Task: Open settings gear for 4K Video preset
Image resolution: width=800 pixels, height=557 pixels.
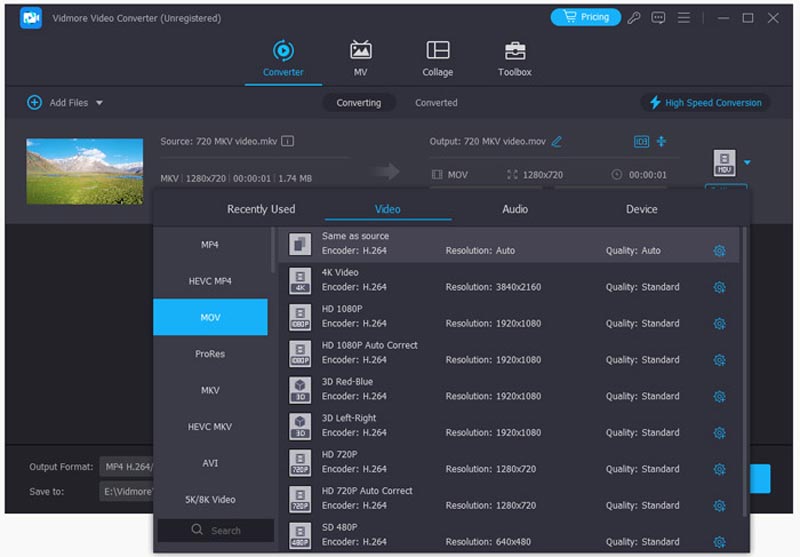Action: click(718, 287)
